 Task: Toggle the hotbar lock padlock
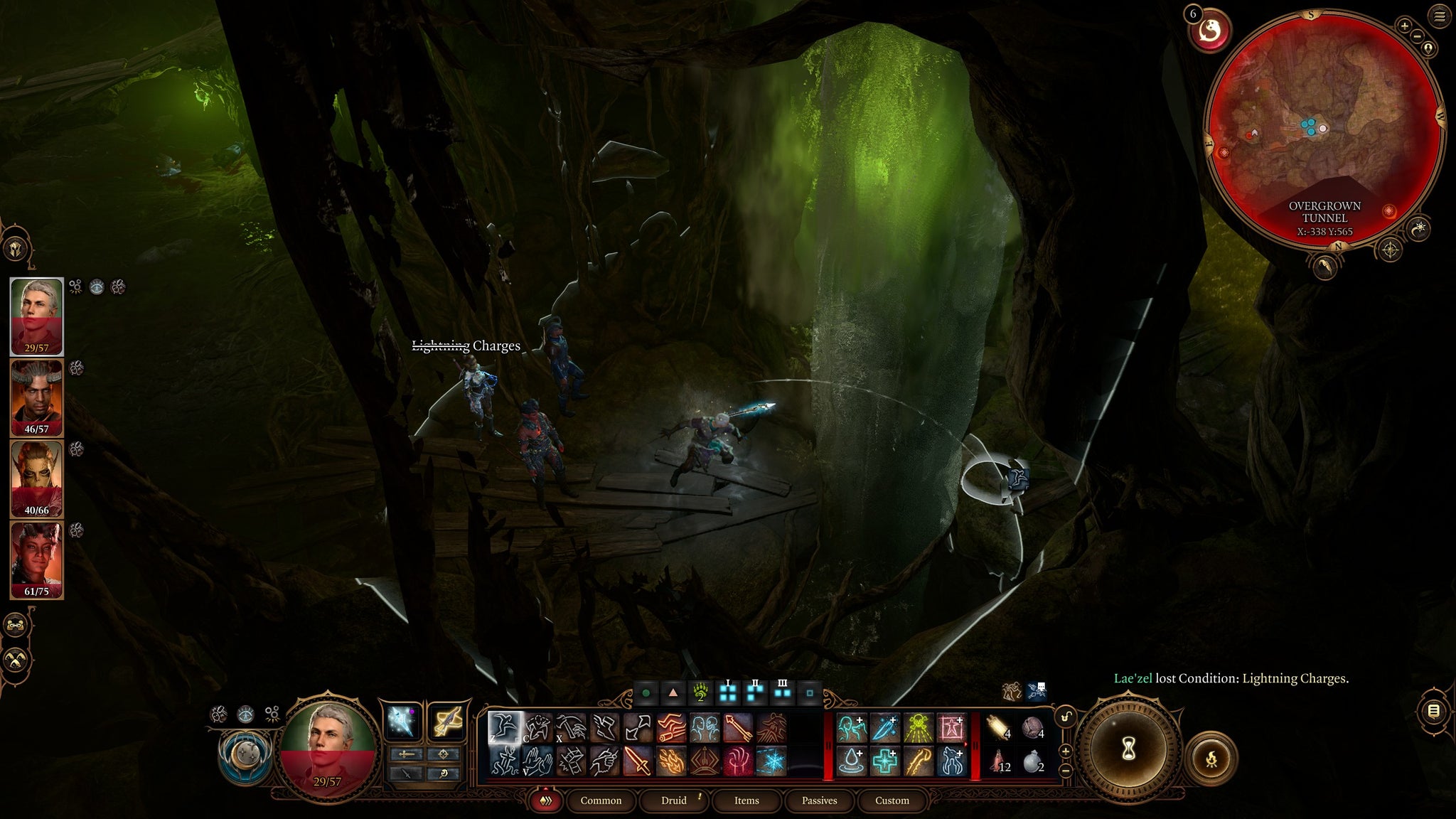(1066, 717)
